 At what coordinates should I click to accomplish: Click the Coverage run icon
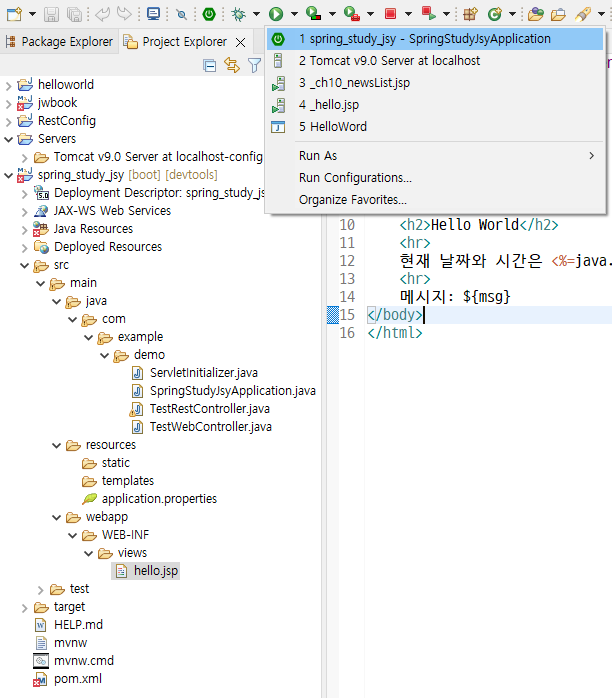click(314, 14)
